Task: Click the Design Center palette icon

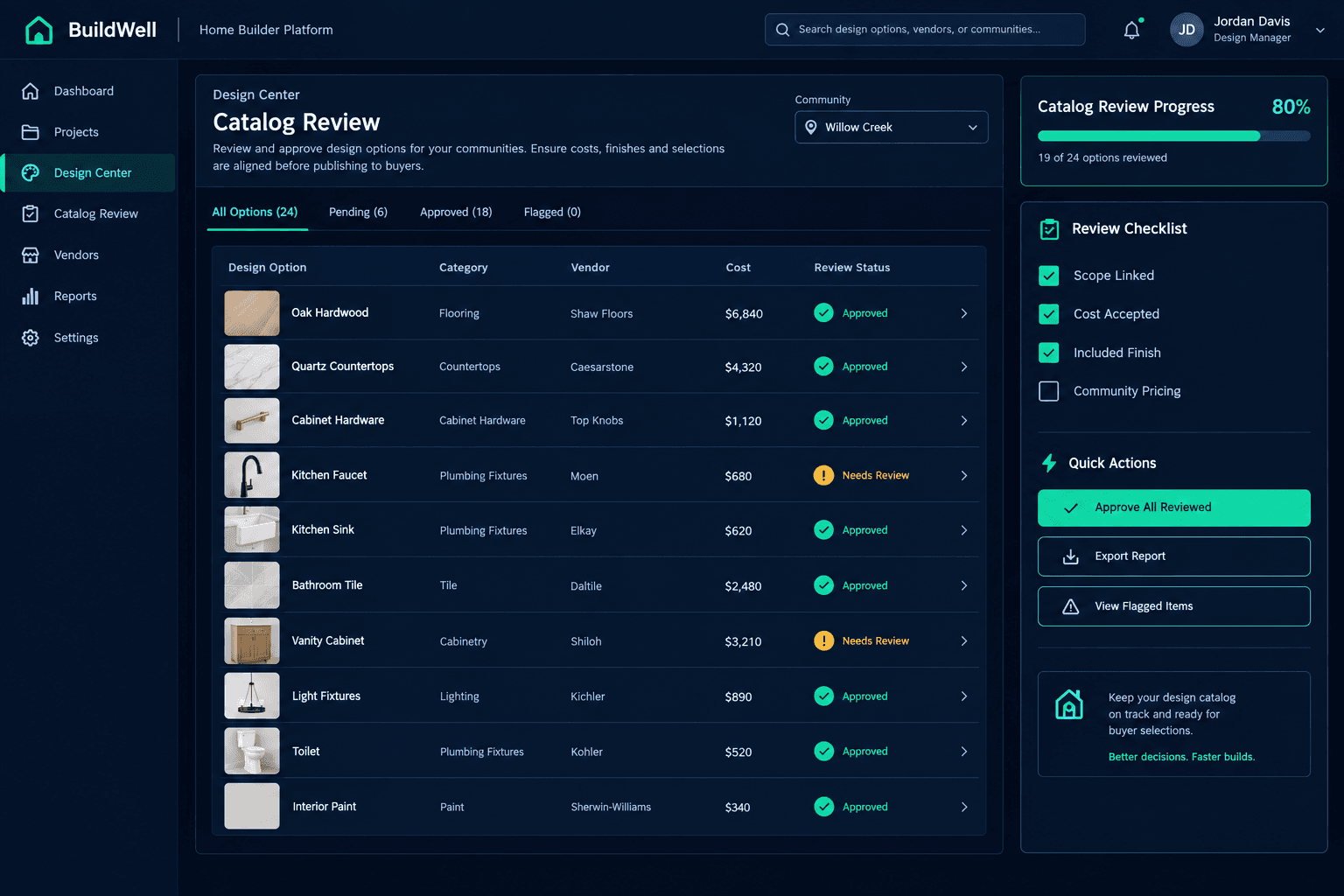Action: click(31, 173)
